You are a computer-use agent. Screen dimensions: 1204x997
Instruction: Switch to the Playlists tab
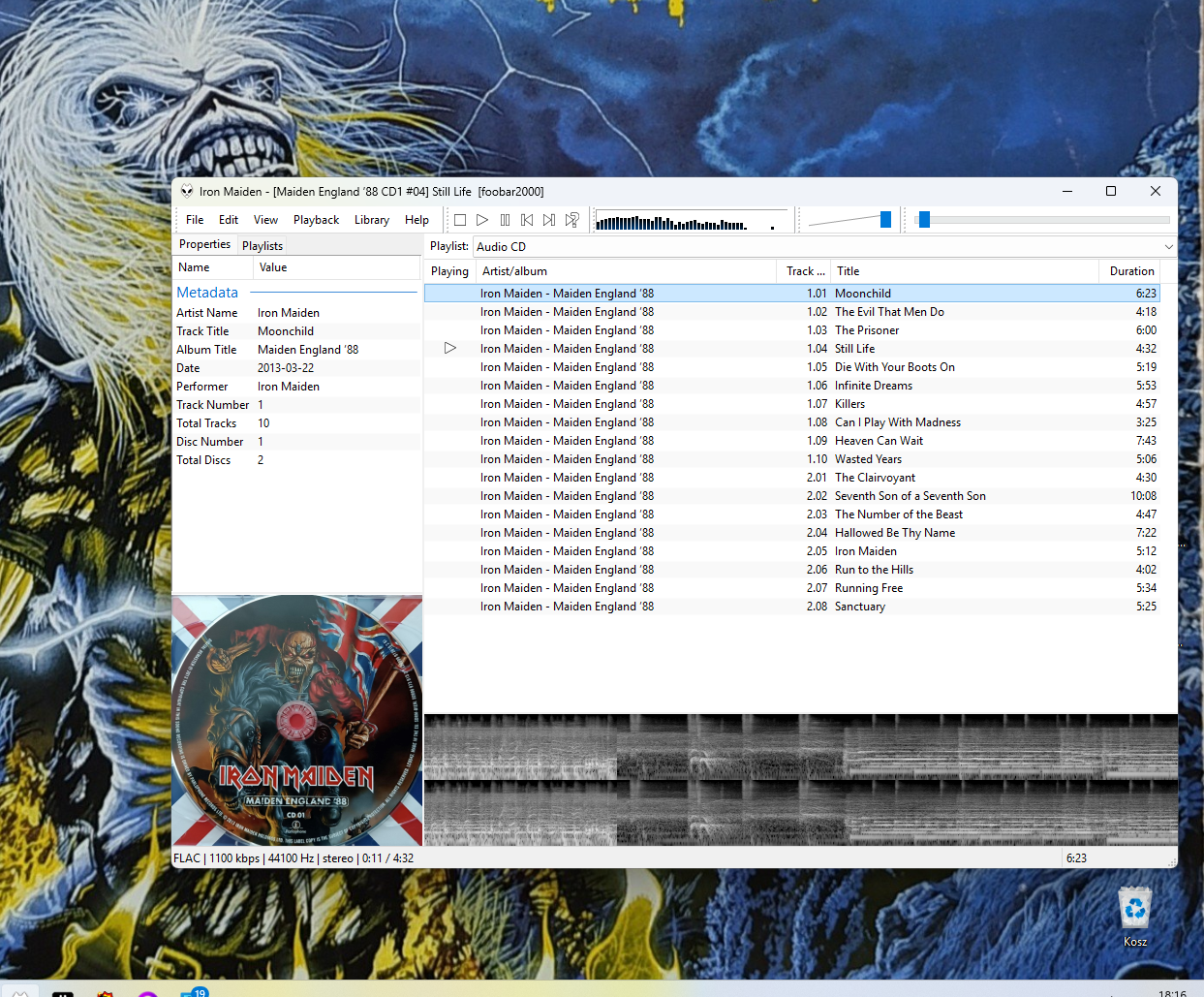click(262, 246)
